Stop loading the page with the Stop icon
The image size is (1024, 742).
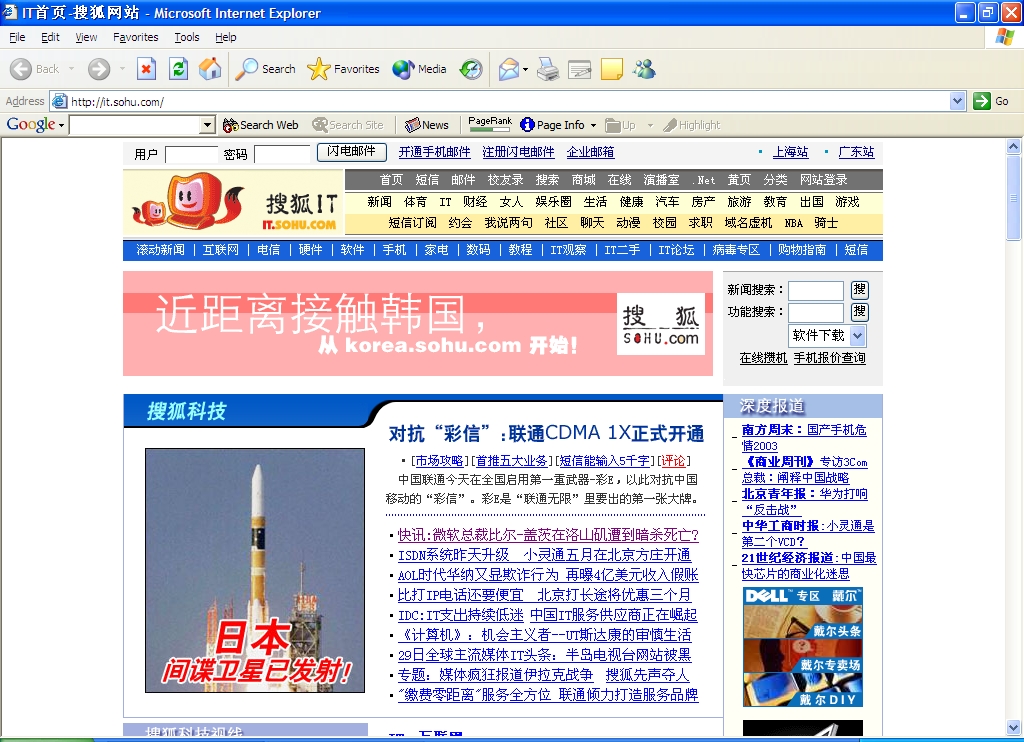(146, 69)
